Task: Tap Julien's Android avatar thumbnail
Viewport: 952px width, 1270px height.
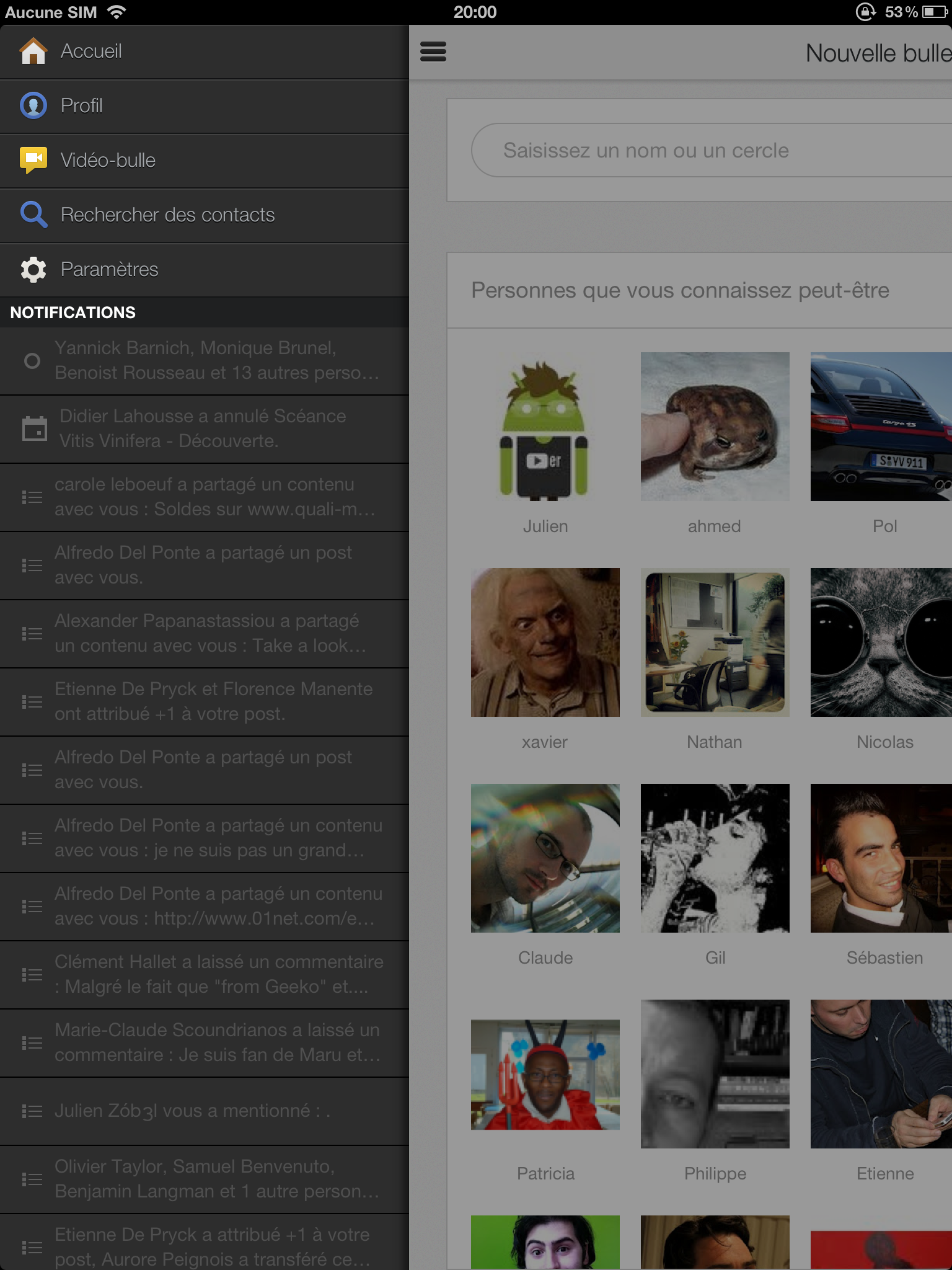Action: click(x=545, y=427)
